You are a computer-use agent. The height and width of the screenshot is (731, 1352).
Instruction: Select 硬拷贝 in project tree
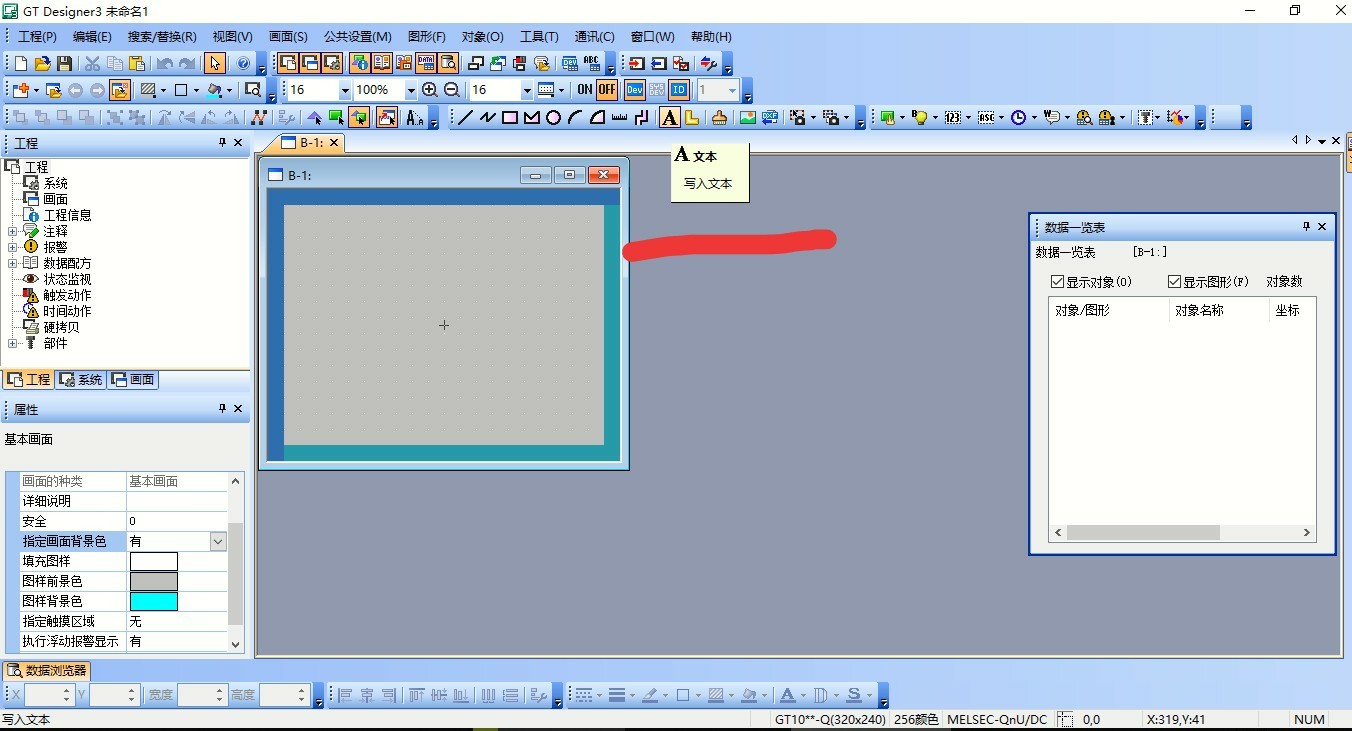[x=61, y=327]
